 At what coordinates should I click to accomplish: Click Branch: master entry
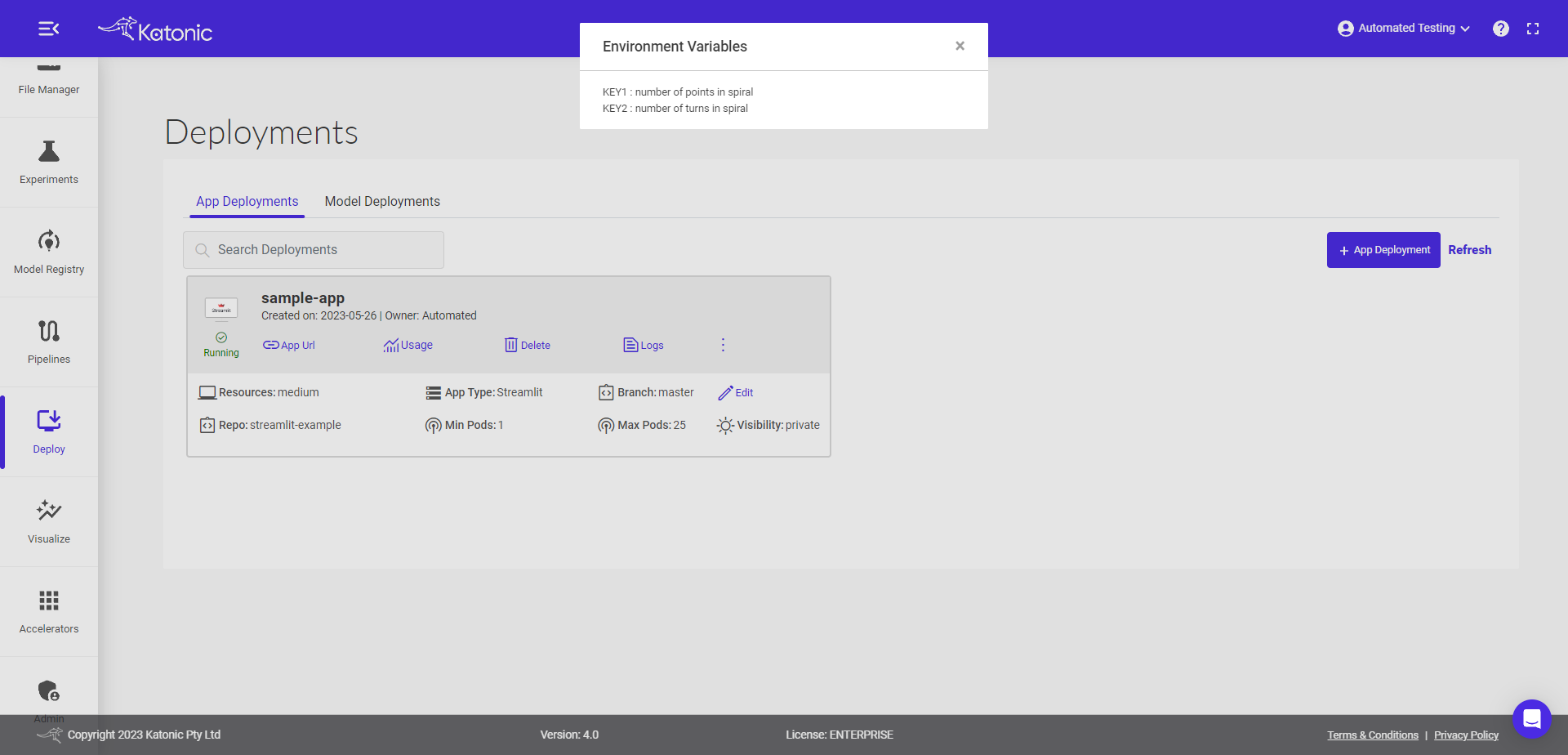(646, 393)
